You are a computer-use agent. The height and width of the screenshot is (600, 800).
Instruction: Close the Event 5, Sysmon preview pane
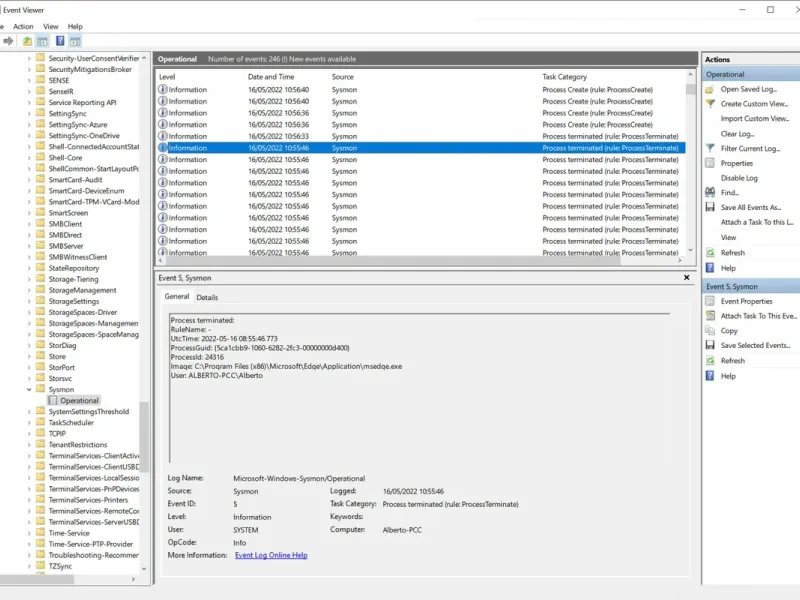(686, 278)
